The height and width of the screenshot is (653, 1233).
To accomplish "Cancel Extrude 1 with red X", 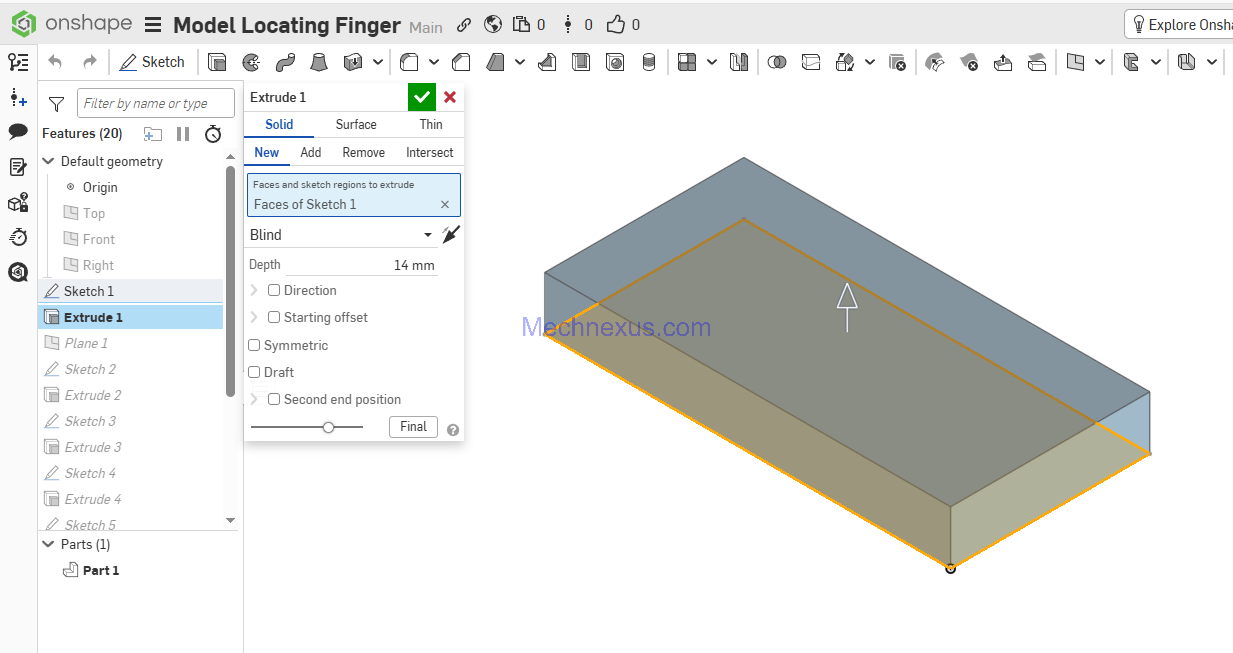I will [450, 97].
